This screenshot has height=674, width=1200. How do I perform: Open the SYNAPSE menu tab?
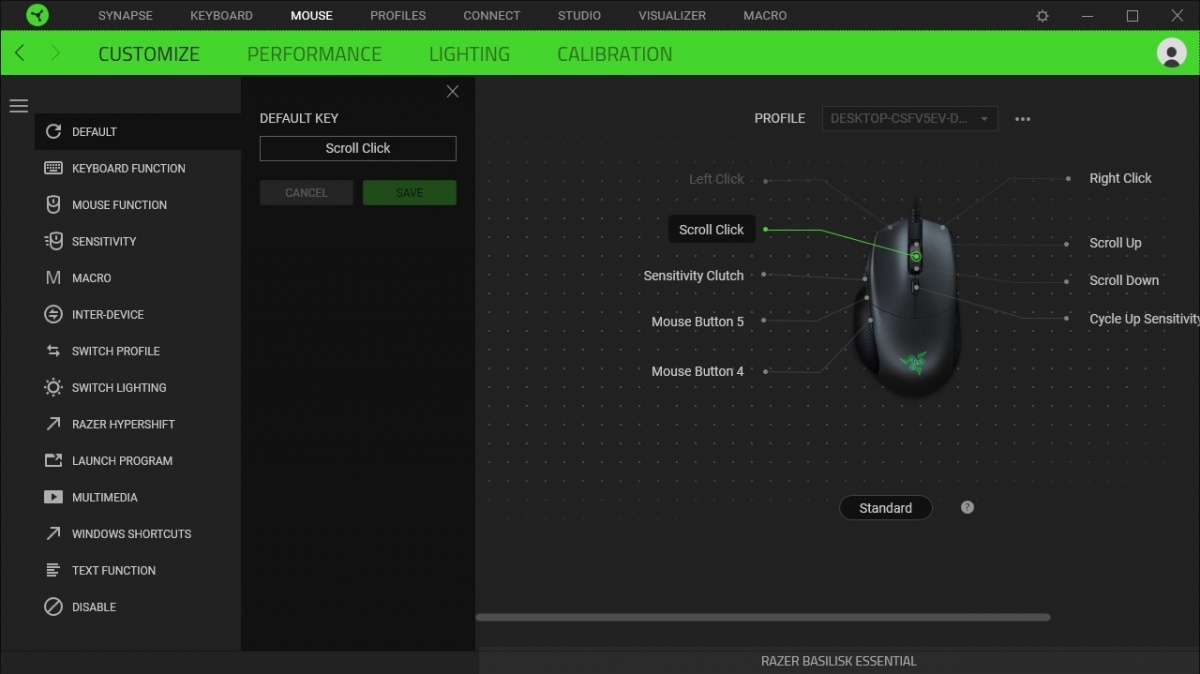pyautogui.click(x=125, y=16)
